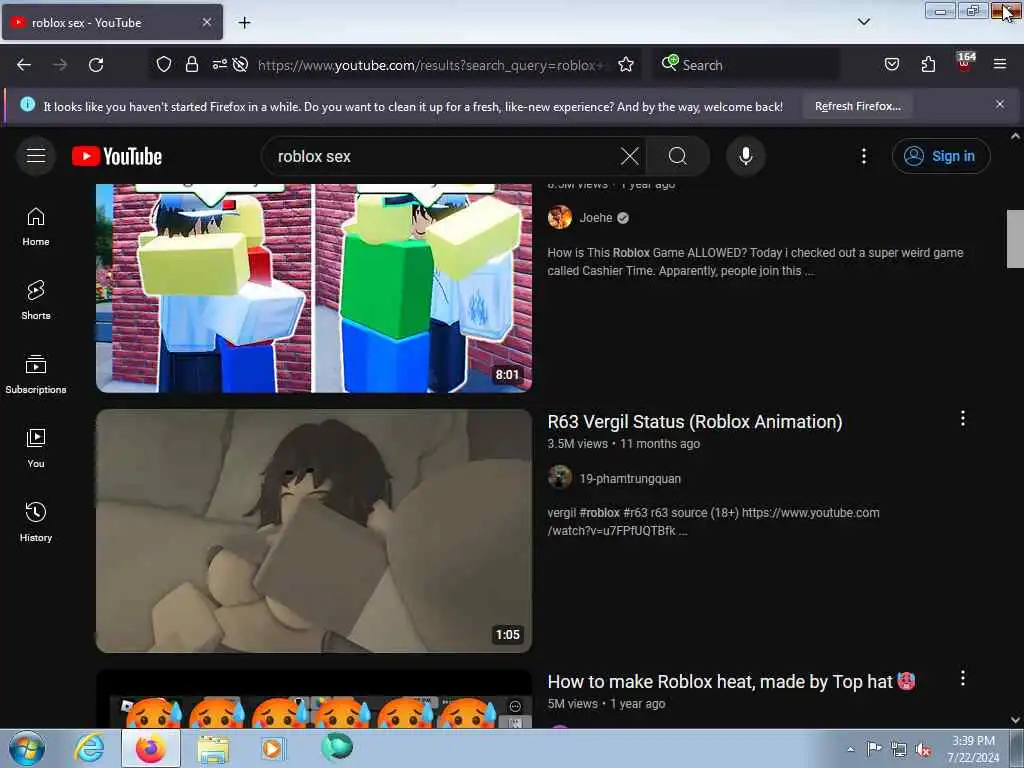Go back with the Firefox back arrow
Viewport: 1024px width, 768px height.
(24, 65)
